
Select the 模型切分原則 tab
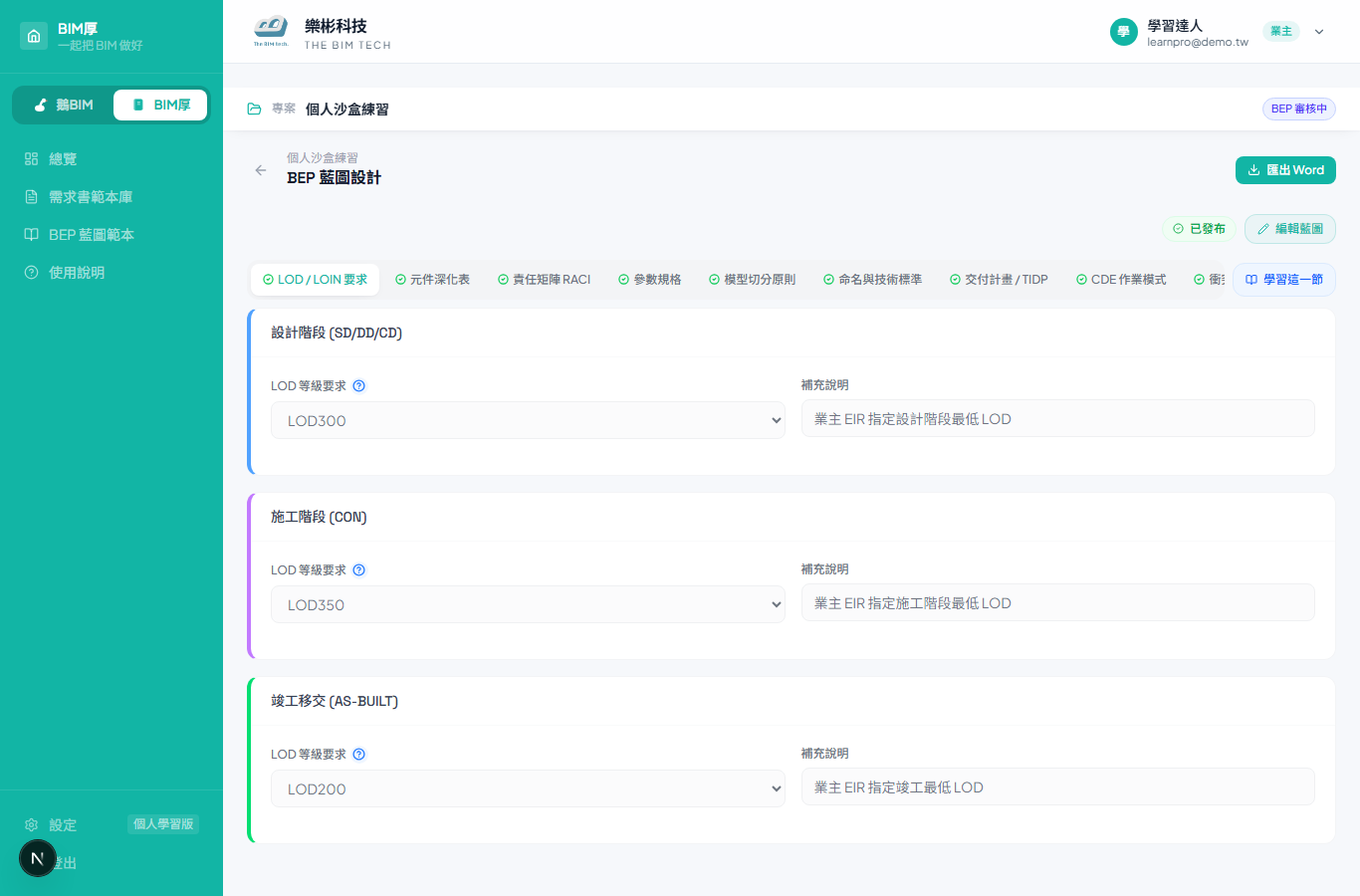point(752,280)
